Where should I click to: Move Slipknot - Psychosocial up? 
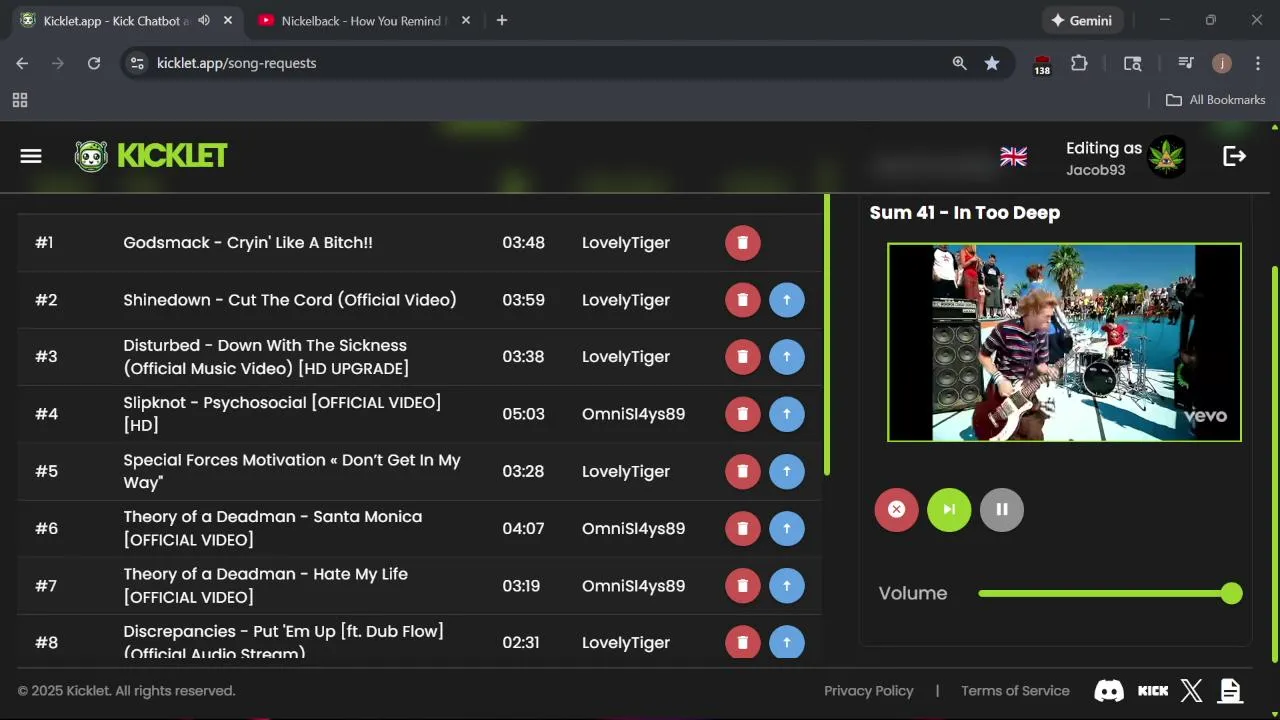point(787,414)
